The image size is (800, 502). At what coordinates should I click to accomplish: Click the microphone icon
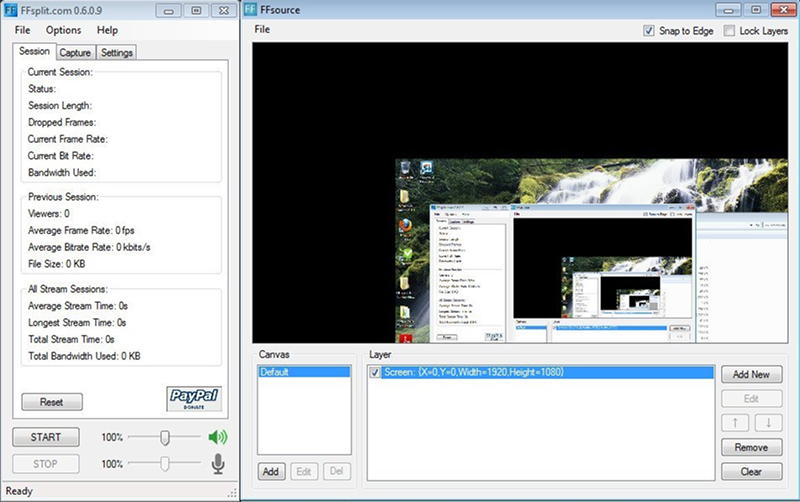click(218, 464)
